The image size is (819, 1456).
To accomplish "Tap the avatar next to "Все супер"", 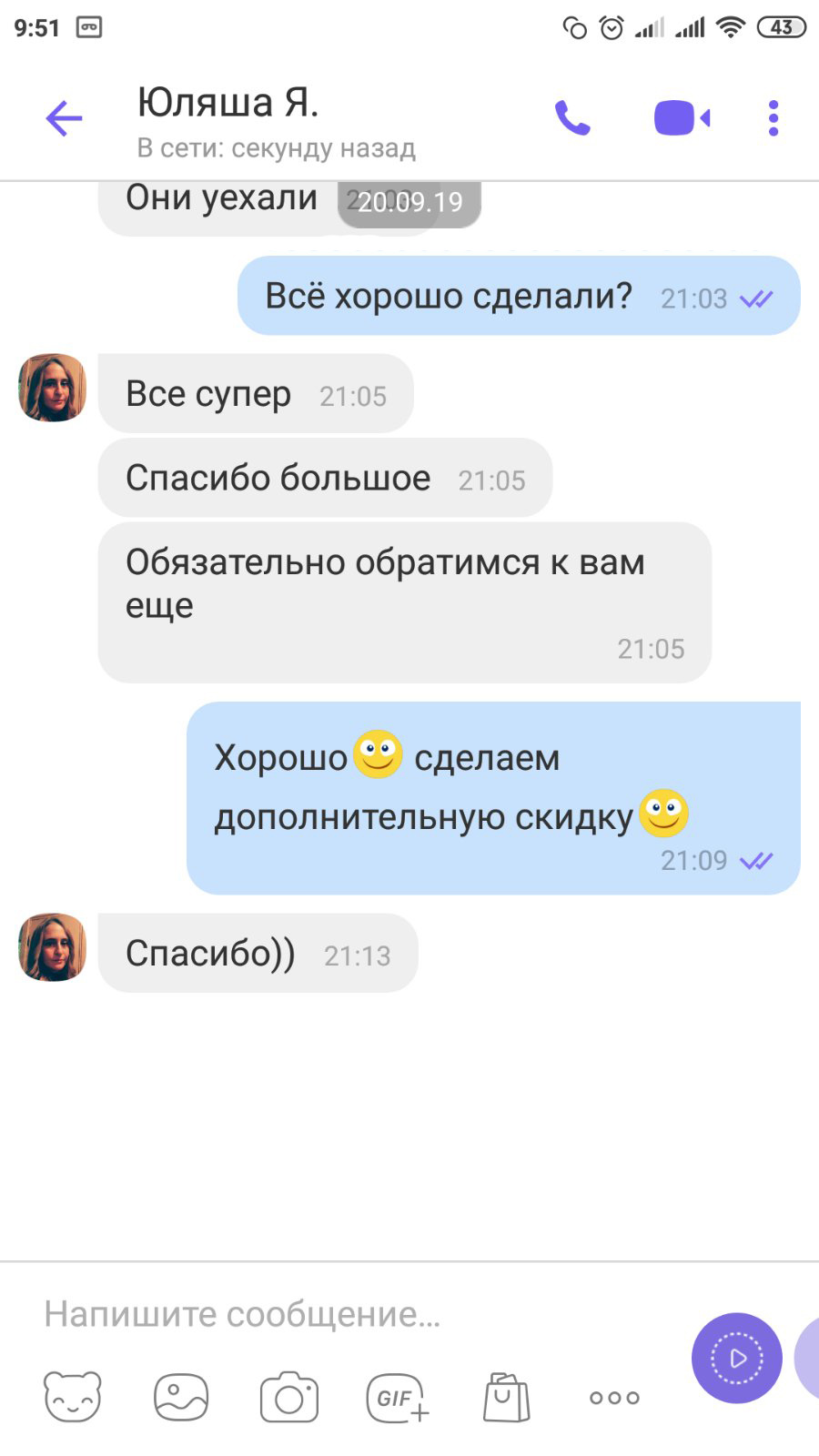I will 52,388.
